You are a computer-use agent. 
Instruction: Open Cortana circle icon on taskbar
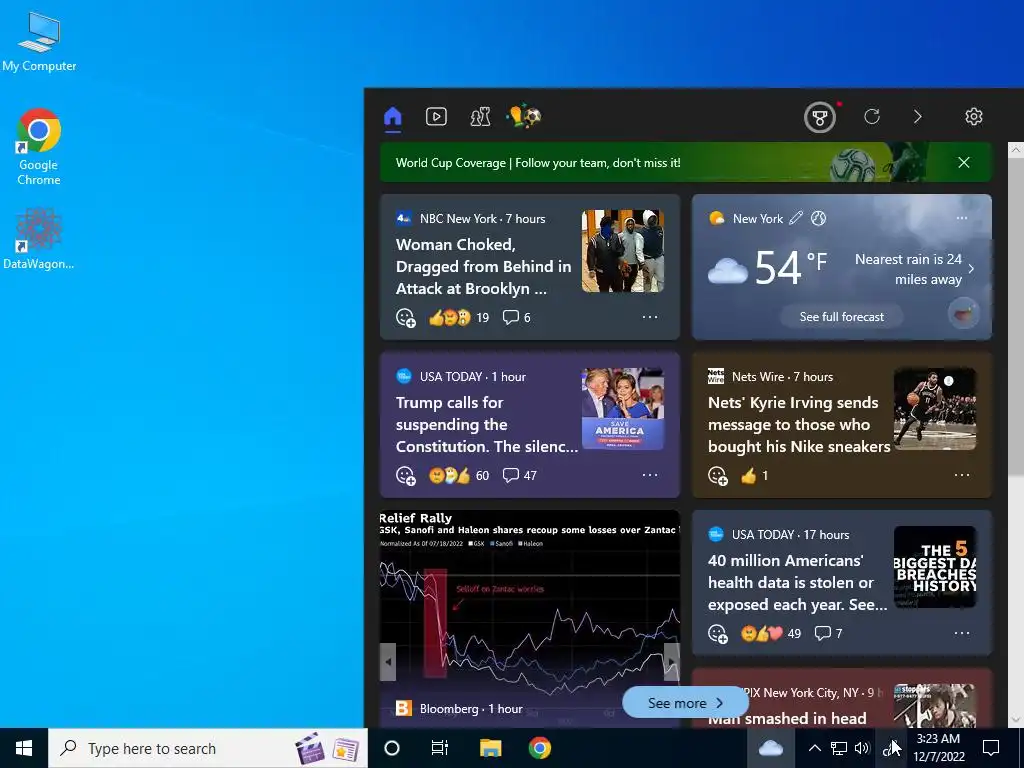point(392,748)
